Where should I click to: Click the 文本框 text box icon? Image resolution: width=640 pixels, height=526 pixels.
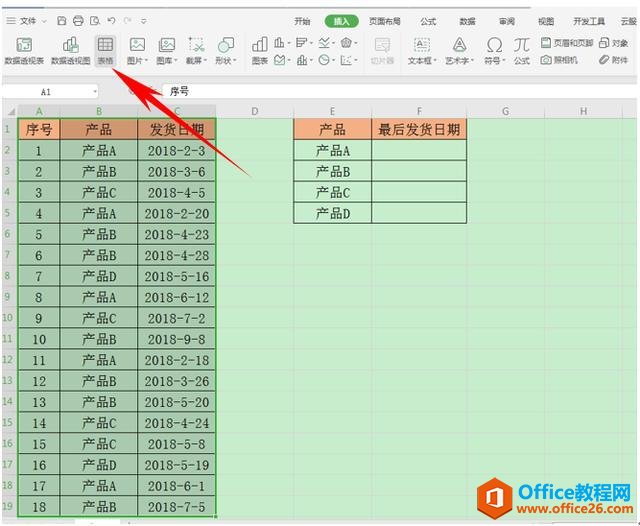coord(422,45)
